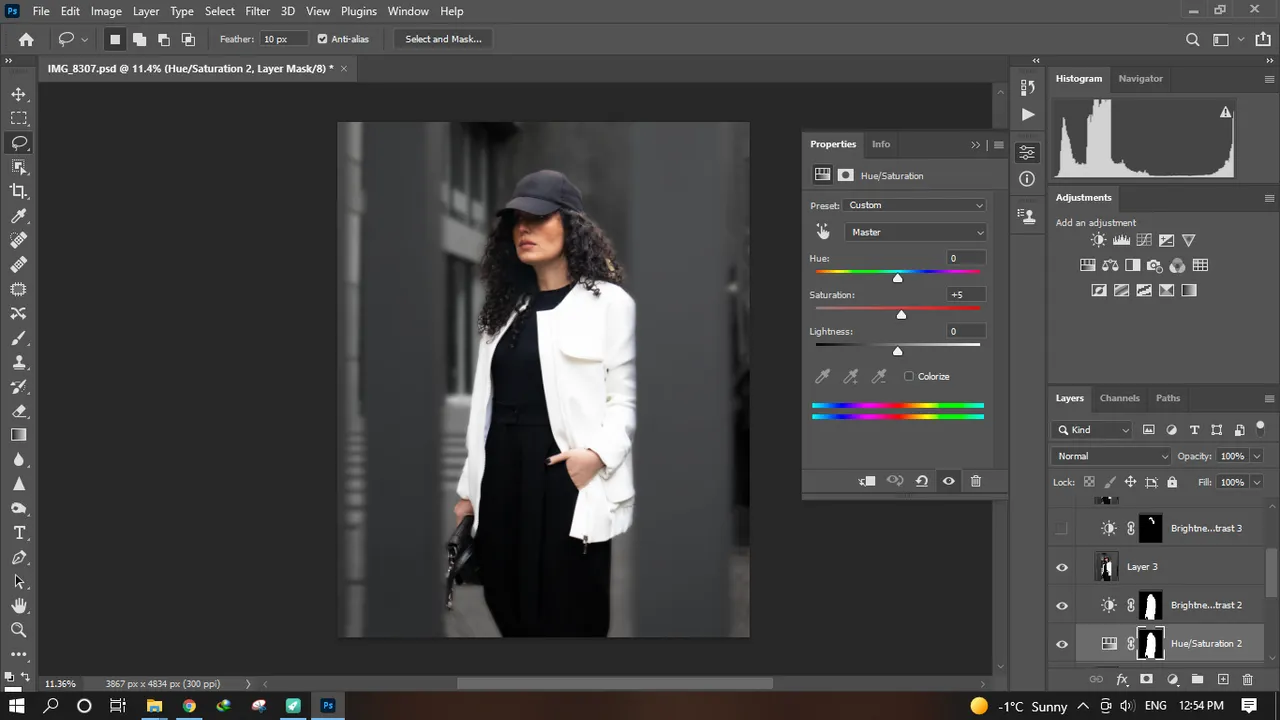Toggle the Anti-alias checkbox
The image size is (1280, 720).
coord(322,39)
